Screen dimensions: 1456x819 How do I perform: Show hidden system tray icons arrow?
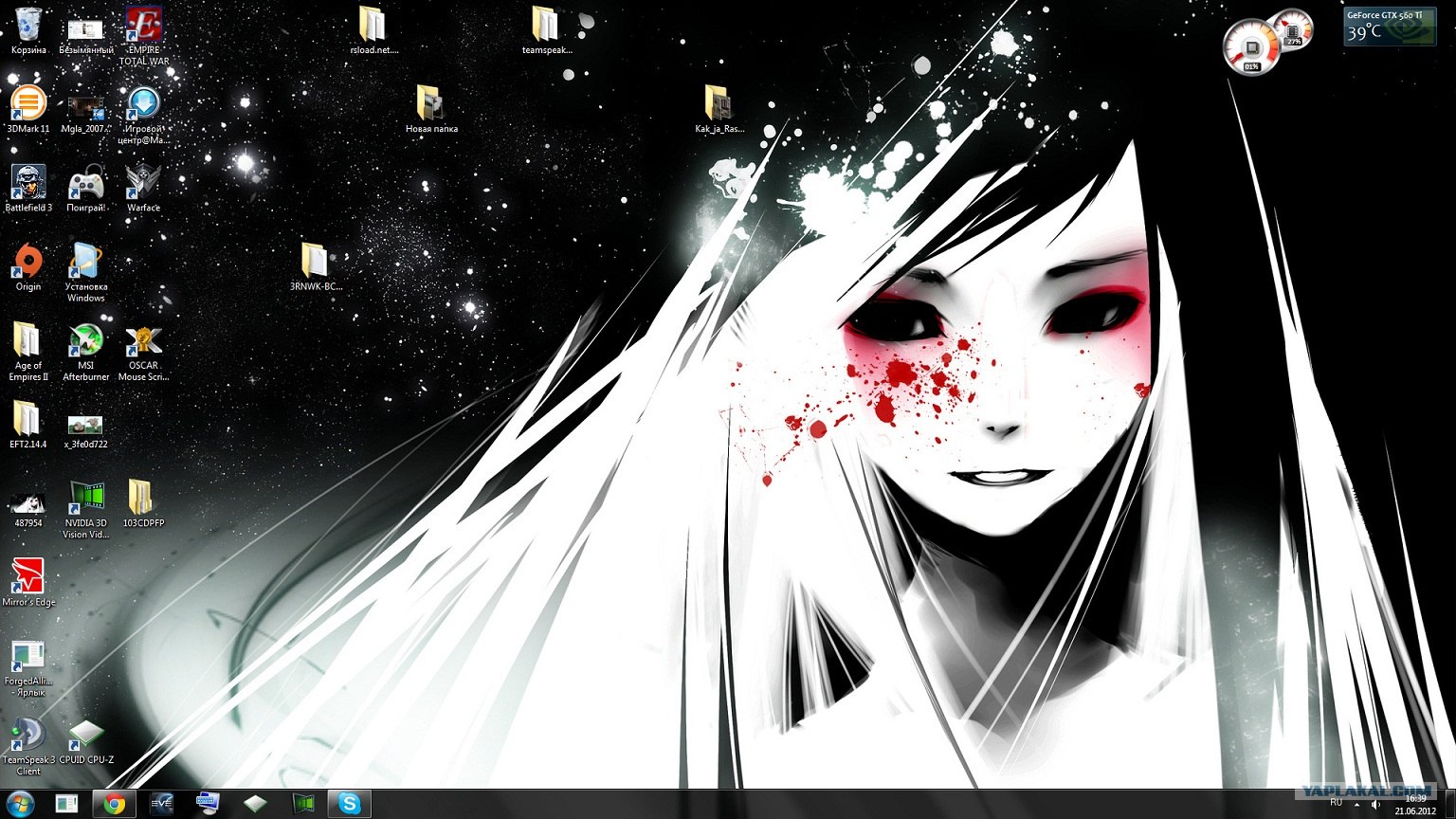[1356, 805]
